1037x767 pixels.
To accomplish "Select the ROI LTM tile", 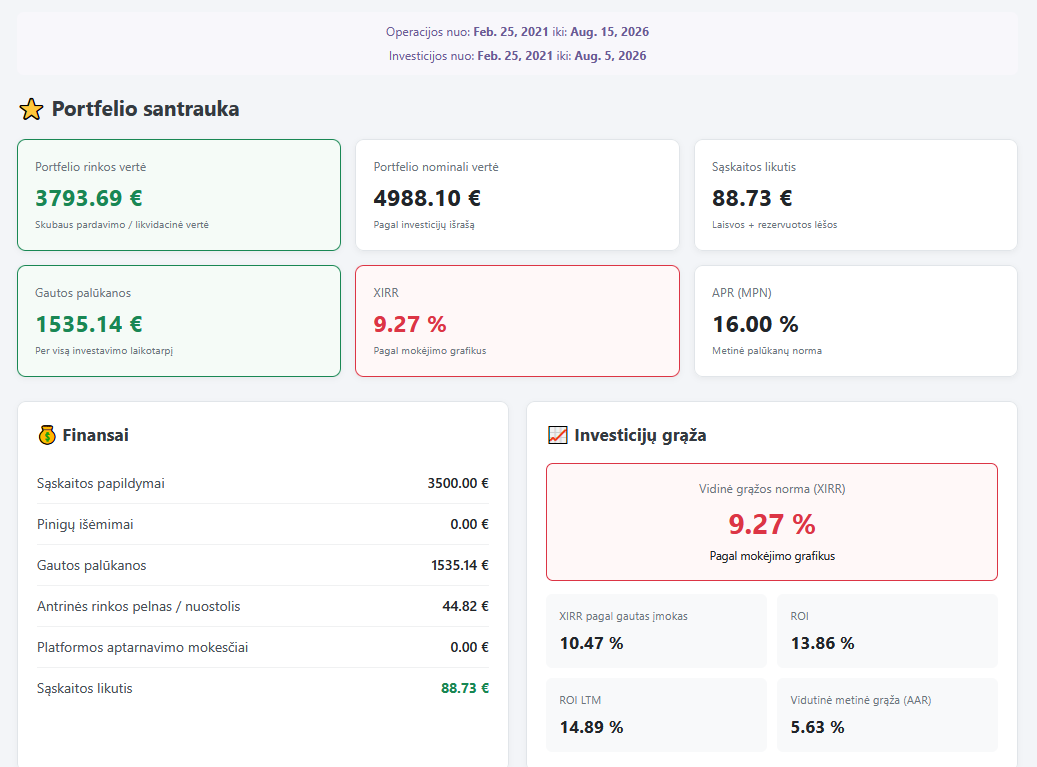I will 657,715.
